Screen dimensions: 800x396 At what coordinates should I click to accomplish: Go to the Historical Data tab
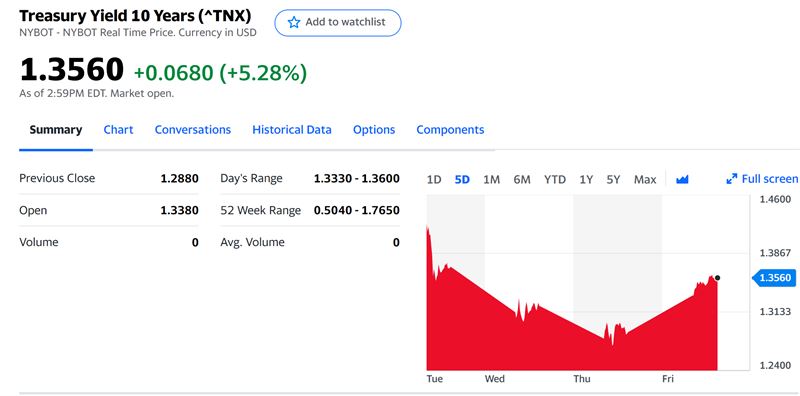click(292, 130)
